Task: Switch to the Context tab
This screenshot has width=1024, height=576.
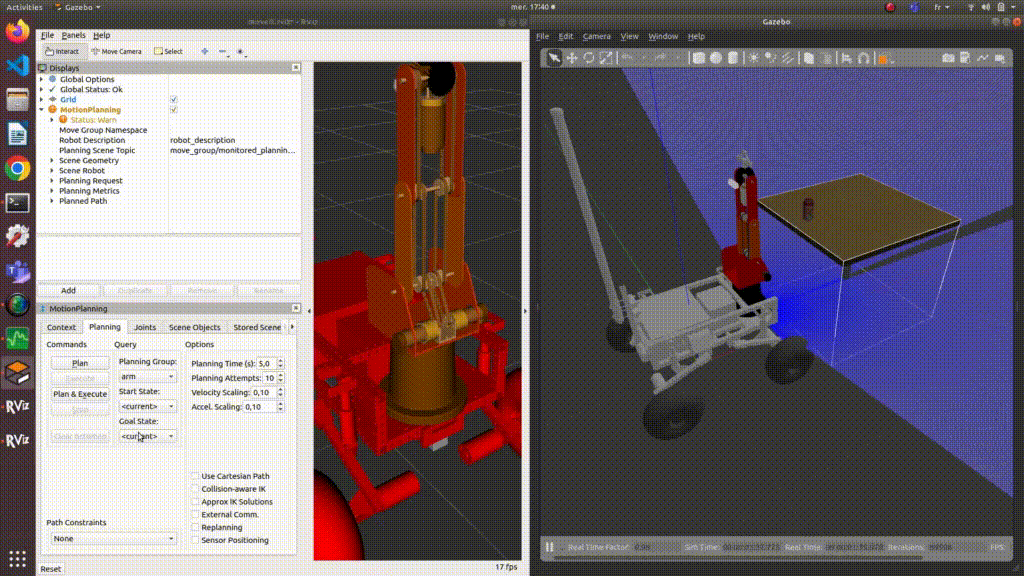Action: [61, 327]
